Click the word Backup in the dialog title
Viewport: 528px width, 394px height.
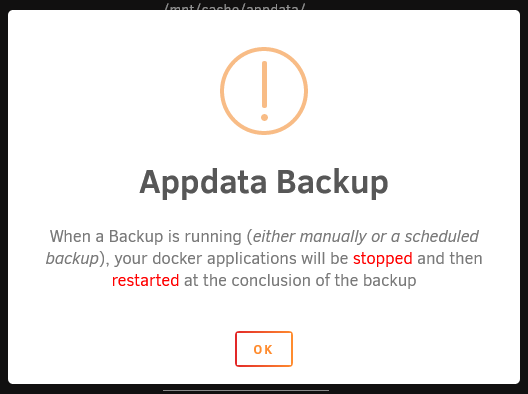point(333,183)
